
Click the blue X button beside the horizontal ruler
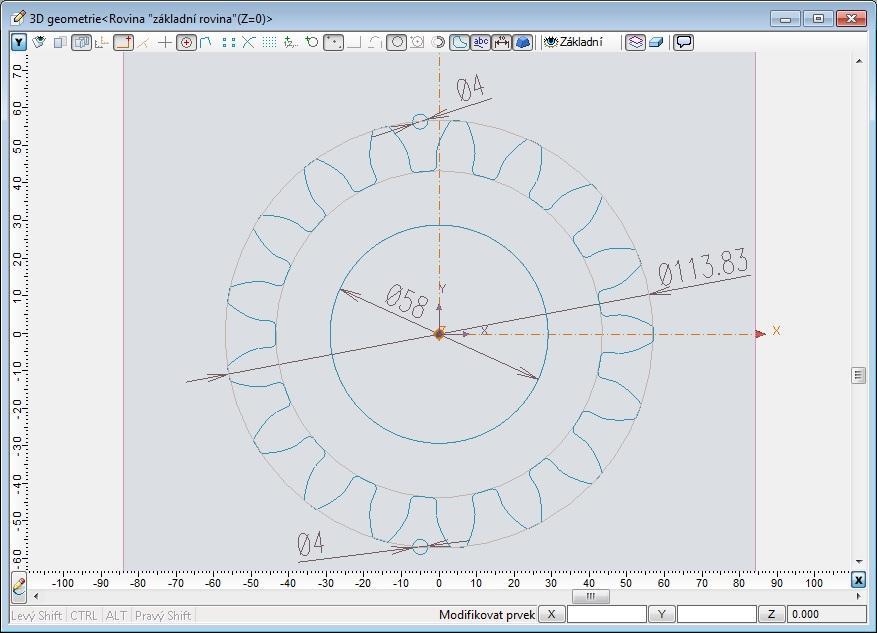[859, 580]
